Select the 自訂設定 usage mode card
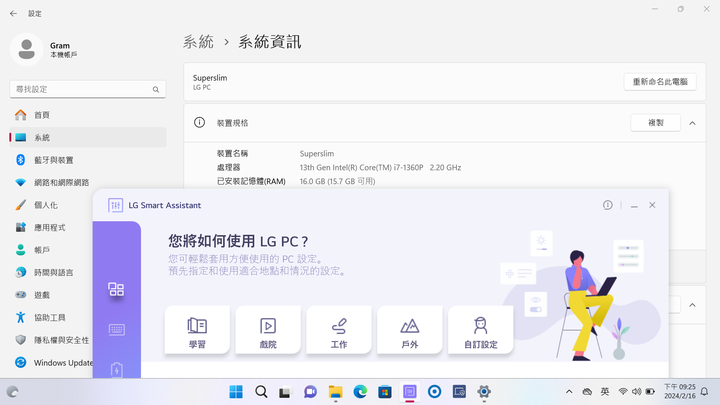The image size is (720, 405). coord(480,330)
